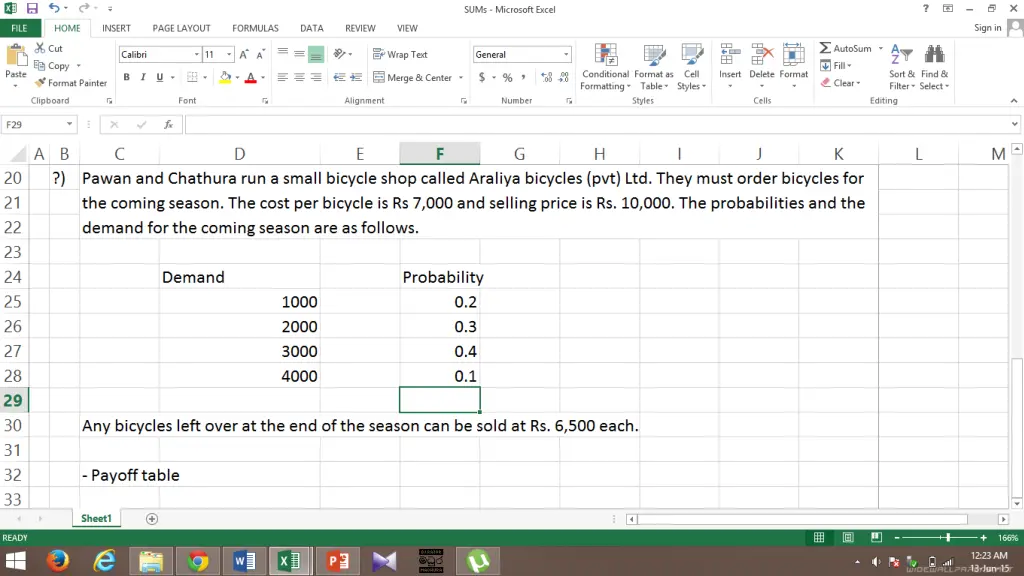
Task: Increase font size with the large A icon
Action: pyautogui.click(x=244, y=55)
